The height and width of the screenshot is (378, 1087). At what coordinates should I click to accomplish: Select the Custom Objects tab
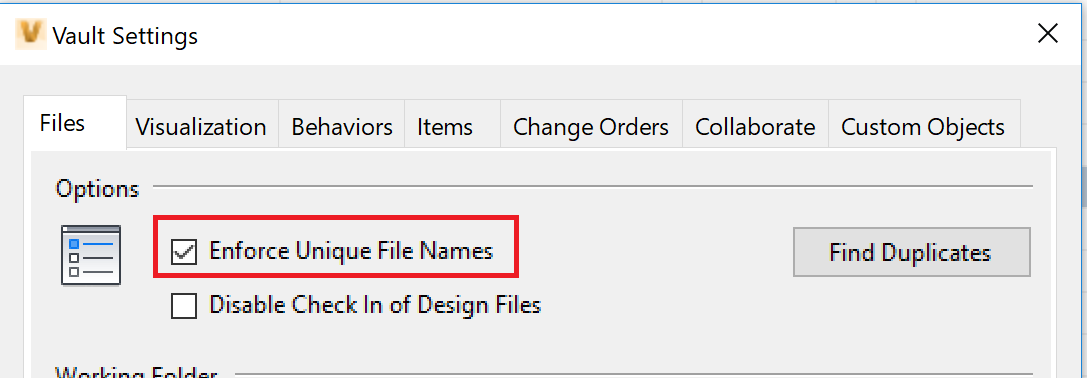(924, 127)
